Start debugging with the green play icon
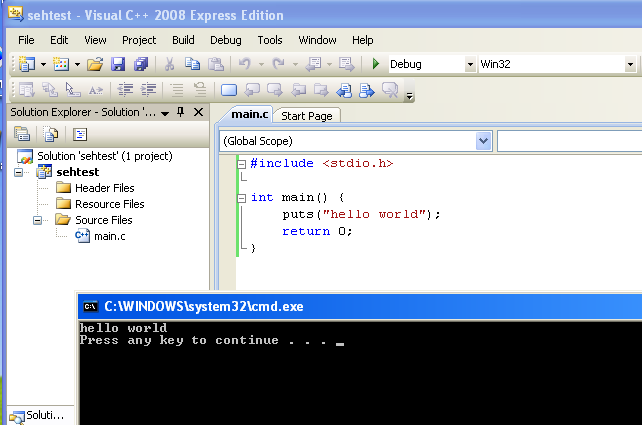 point(375,64)
